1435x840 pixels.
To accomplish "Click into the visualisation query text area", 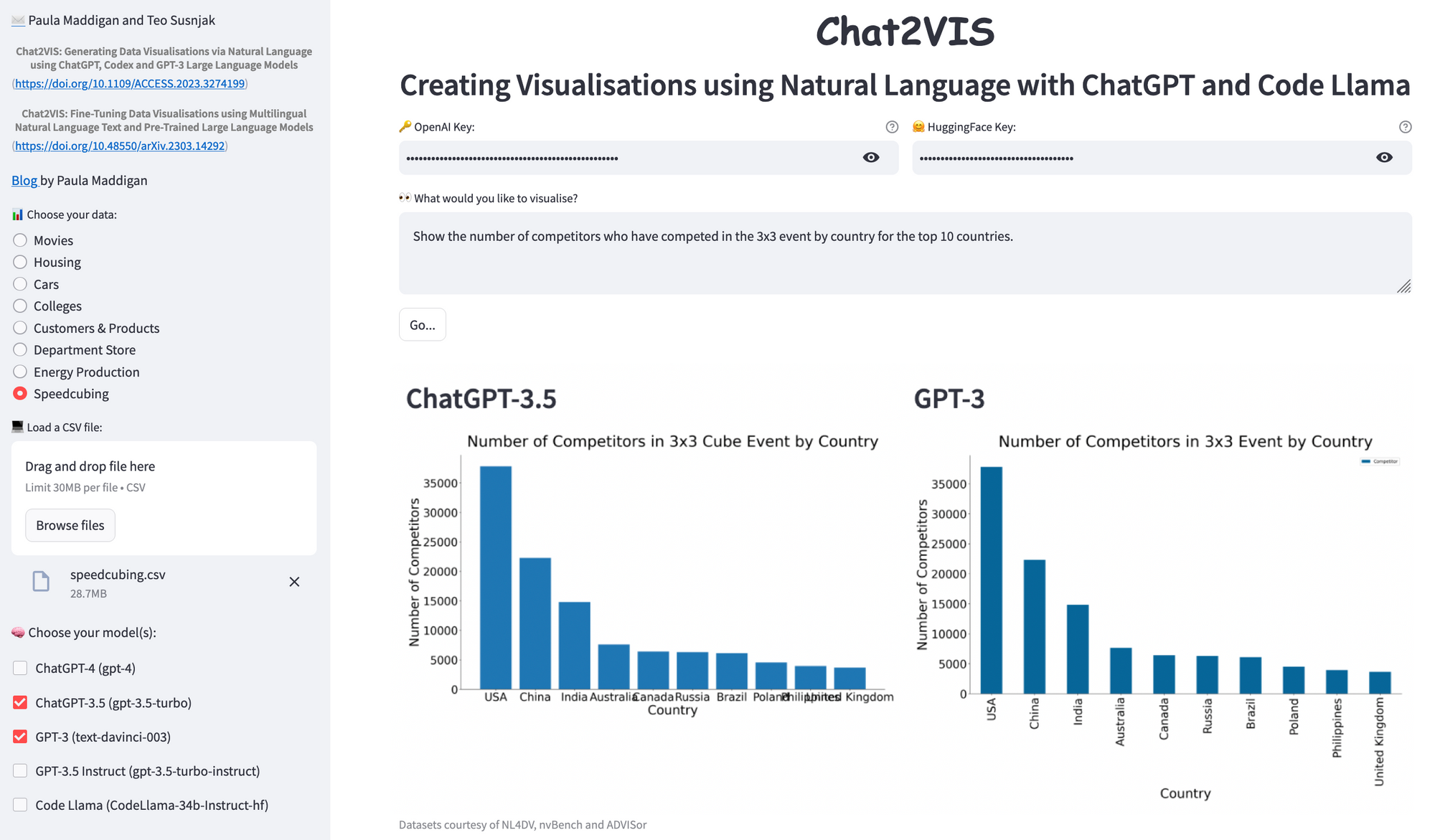I will point(904,253).
